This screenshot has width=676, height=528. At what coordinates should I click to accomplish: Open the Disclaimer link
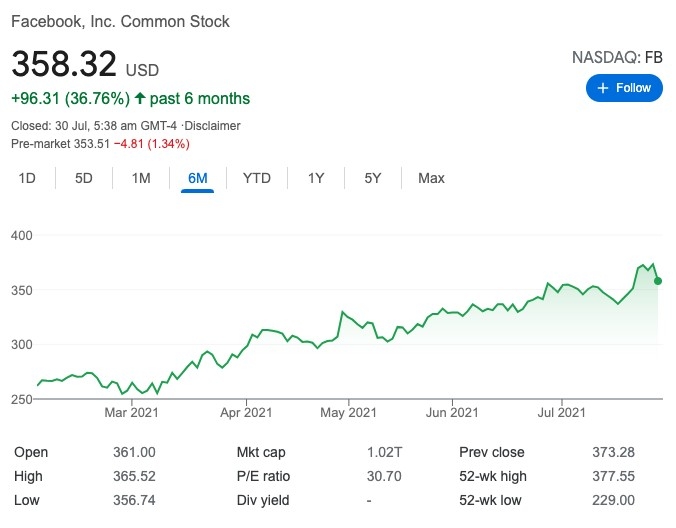[x=212, y=126]
